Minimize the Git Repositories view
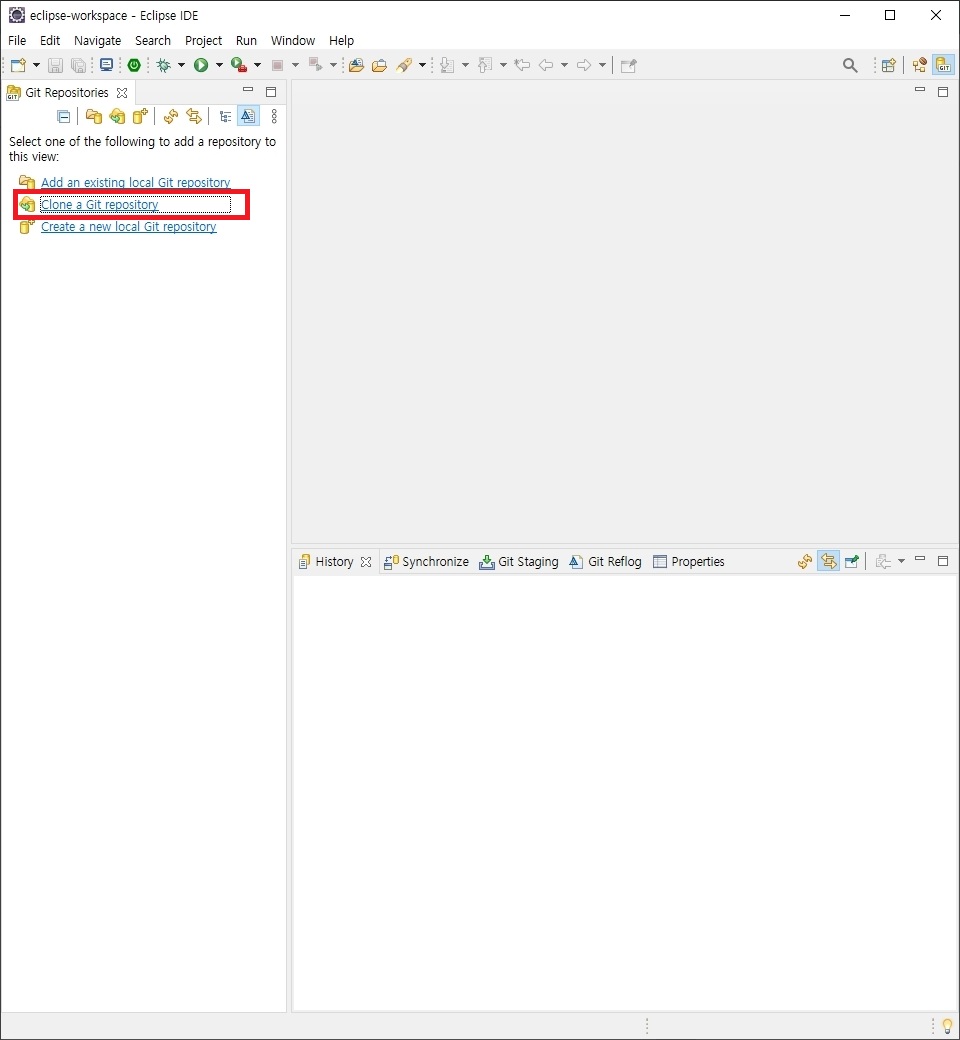The height and width of the screenshot is (1040, 960). click(x=248, y=90)
